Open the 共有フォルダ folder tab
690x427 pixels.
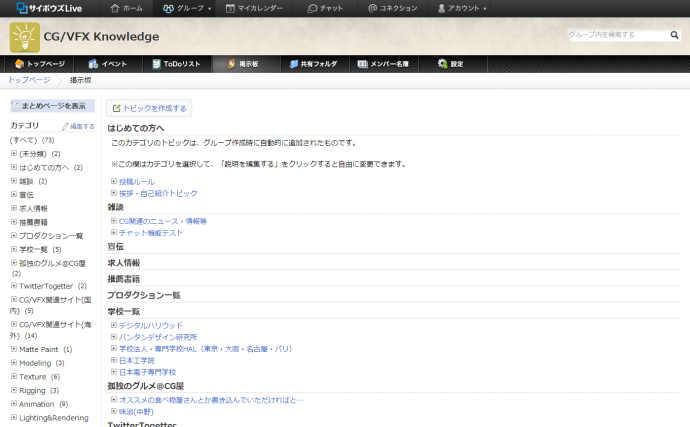pos(312,64)
